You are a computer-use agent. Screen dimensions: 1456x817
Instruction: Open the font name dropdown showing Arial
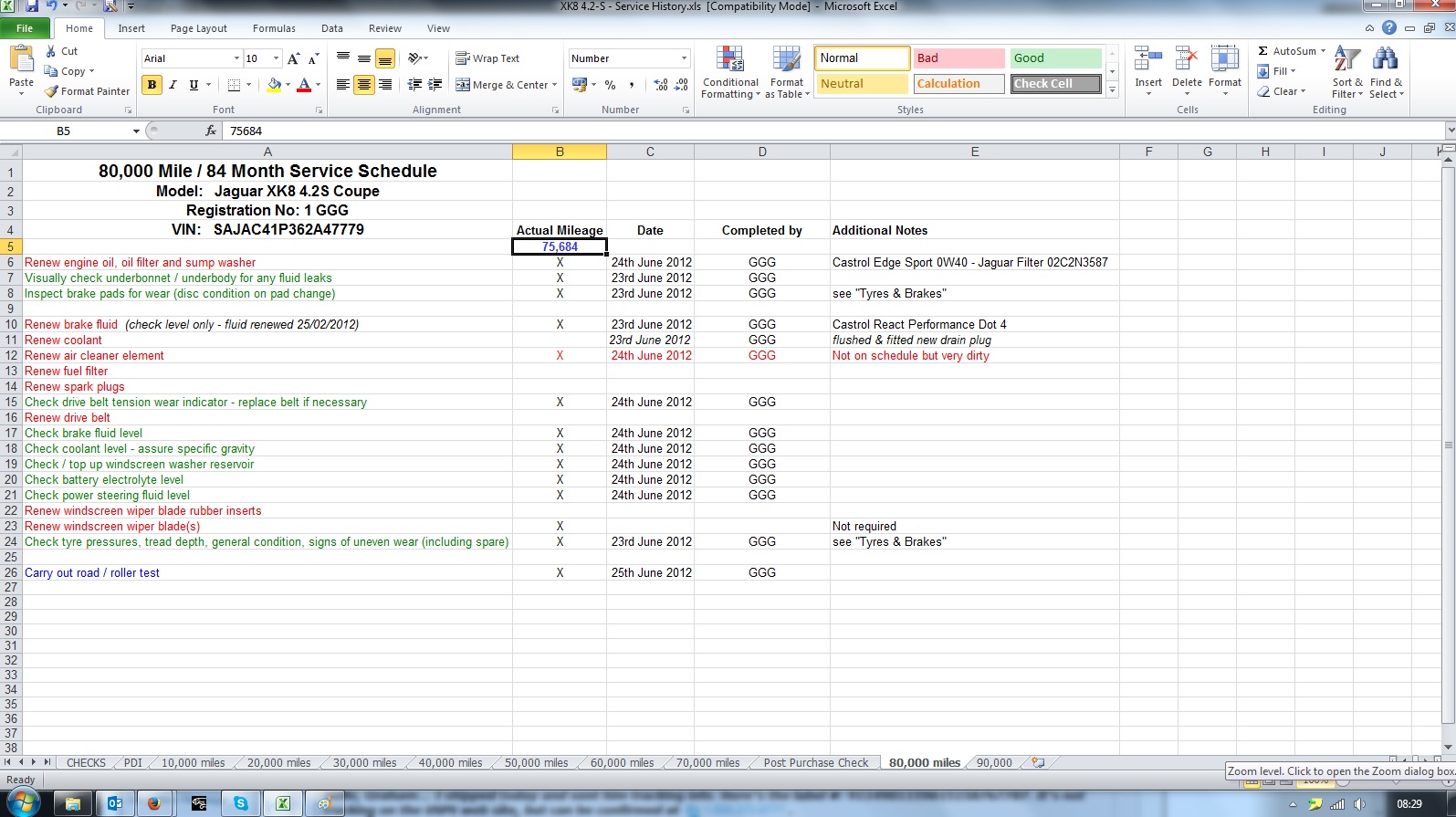[236, 58]
